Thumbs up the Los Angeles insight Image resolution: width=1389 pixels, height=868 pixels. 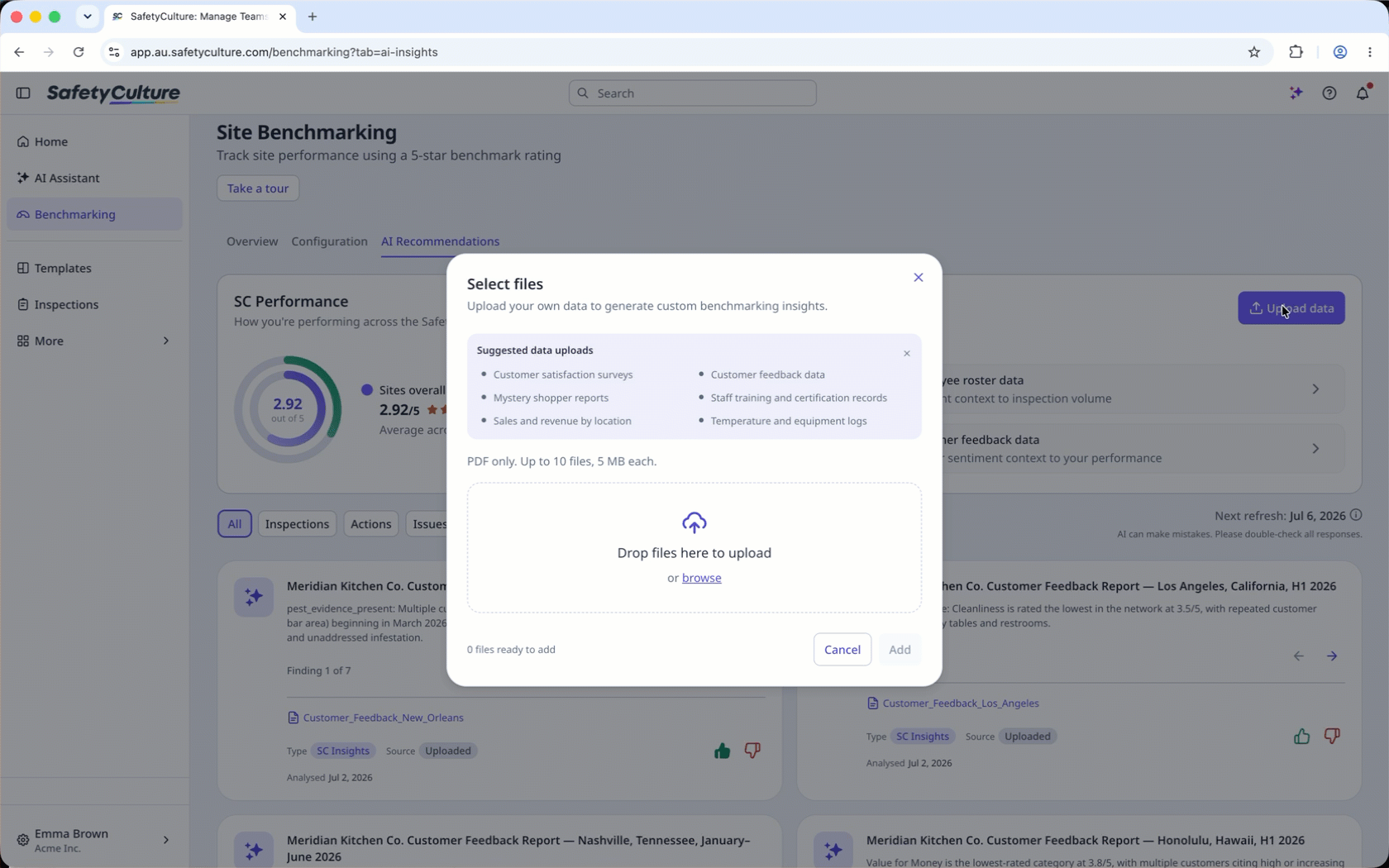point(1301,737)
